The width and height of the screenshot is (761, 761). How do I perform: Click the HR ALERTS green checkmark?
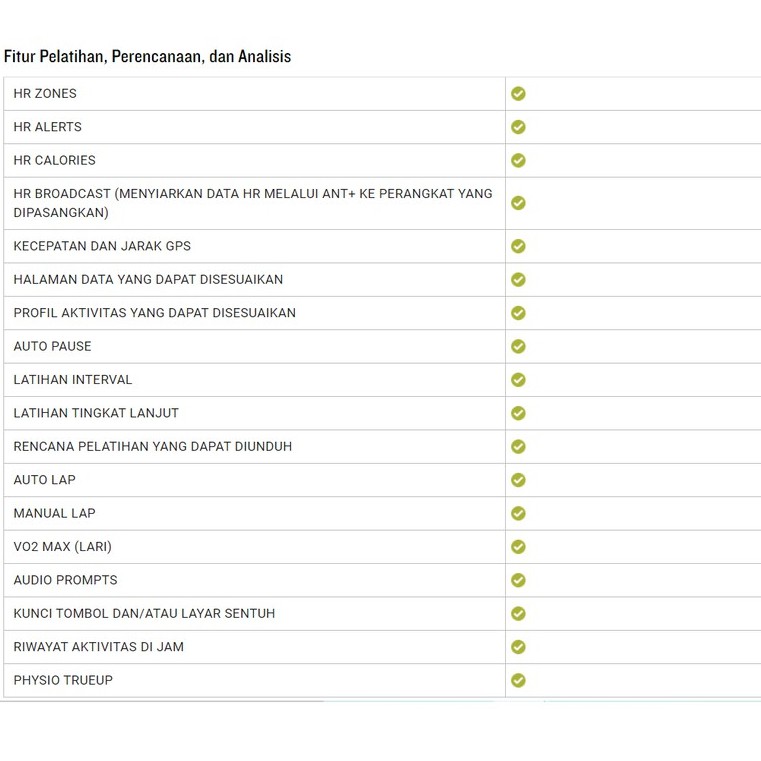coord(518,127)
